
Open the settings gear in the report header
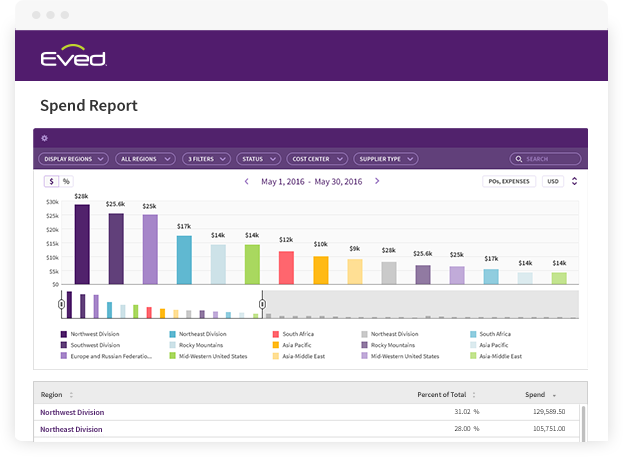tap(44, 138)
